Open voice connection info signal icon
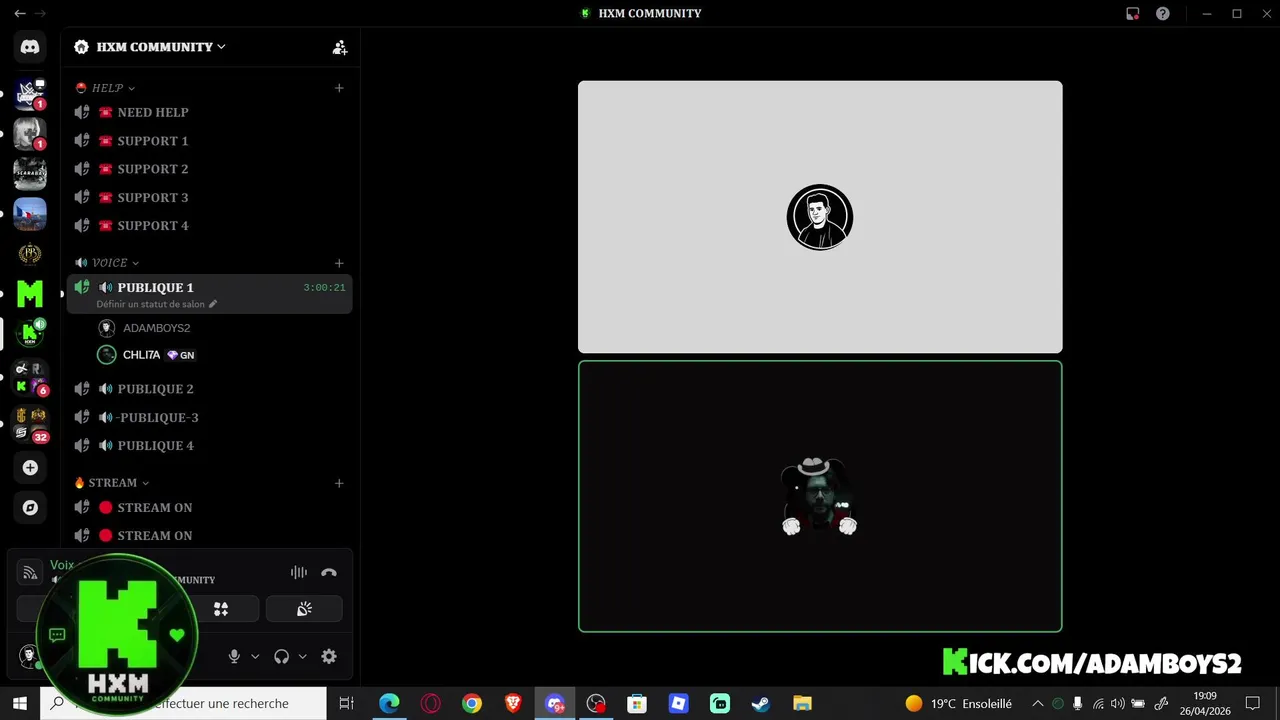 click(x=30, y=573)
